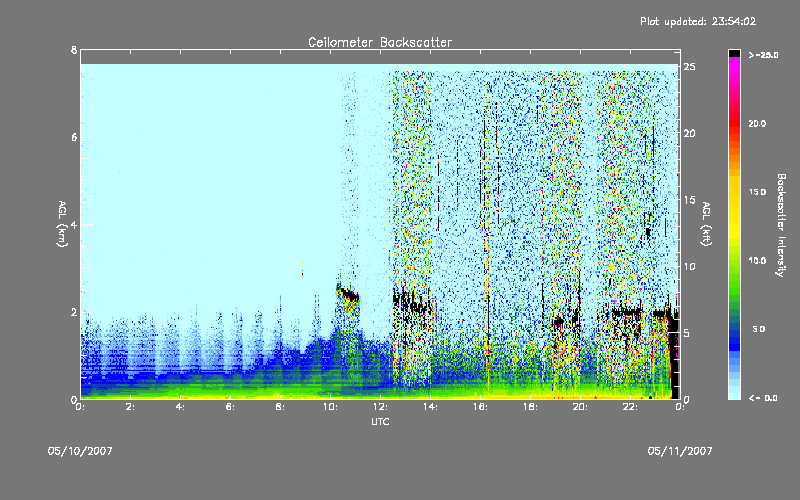
Task: Click the 2 tick on km axis
Action: [x=74, y=312]
